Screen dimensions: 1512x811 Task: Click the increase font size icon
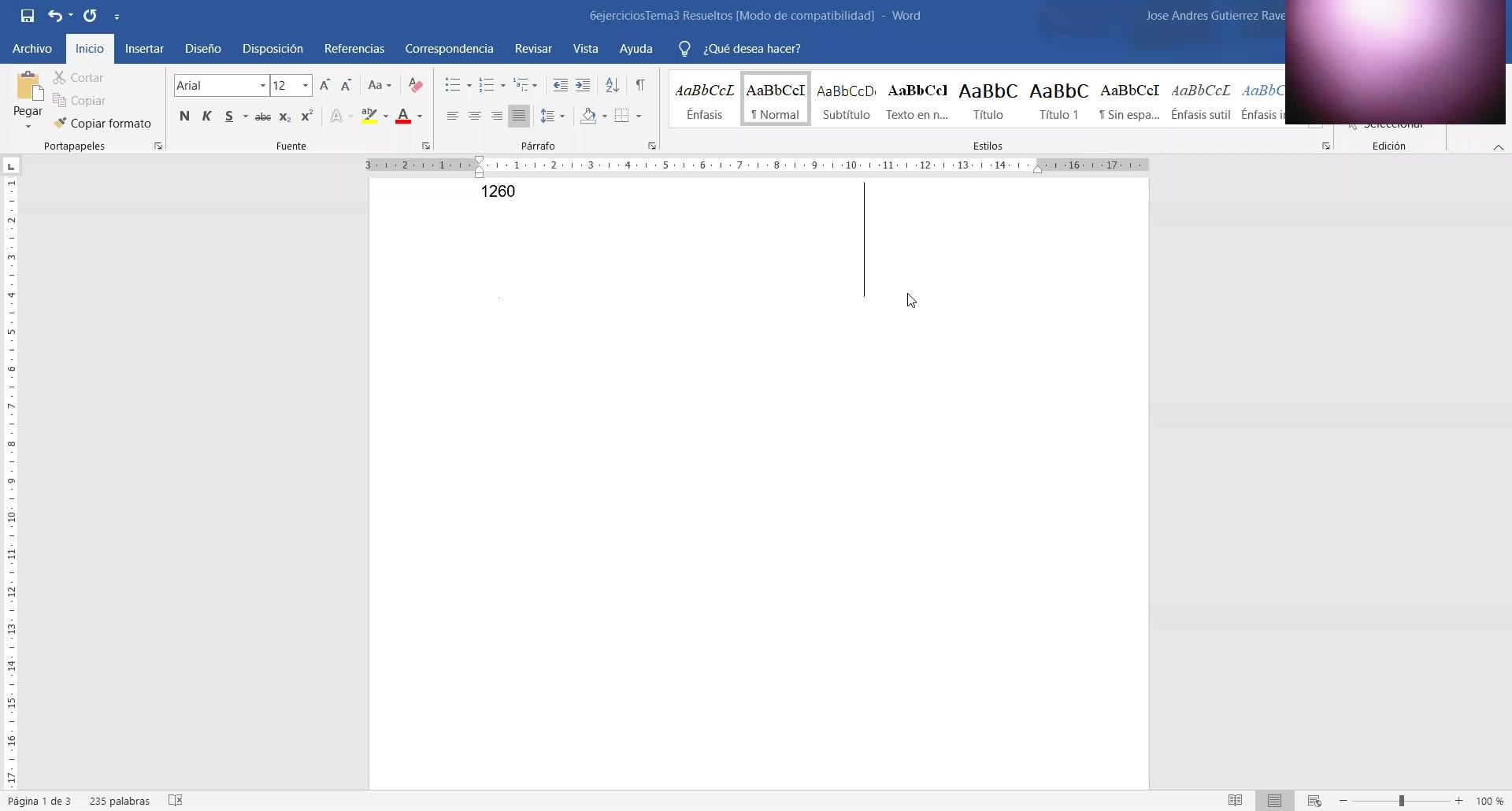324,85
